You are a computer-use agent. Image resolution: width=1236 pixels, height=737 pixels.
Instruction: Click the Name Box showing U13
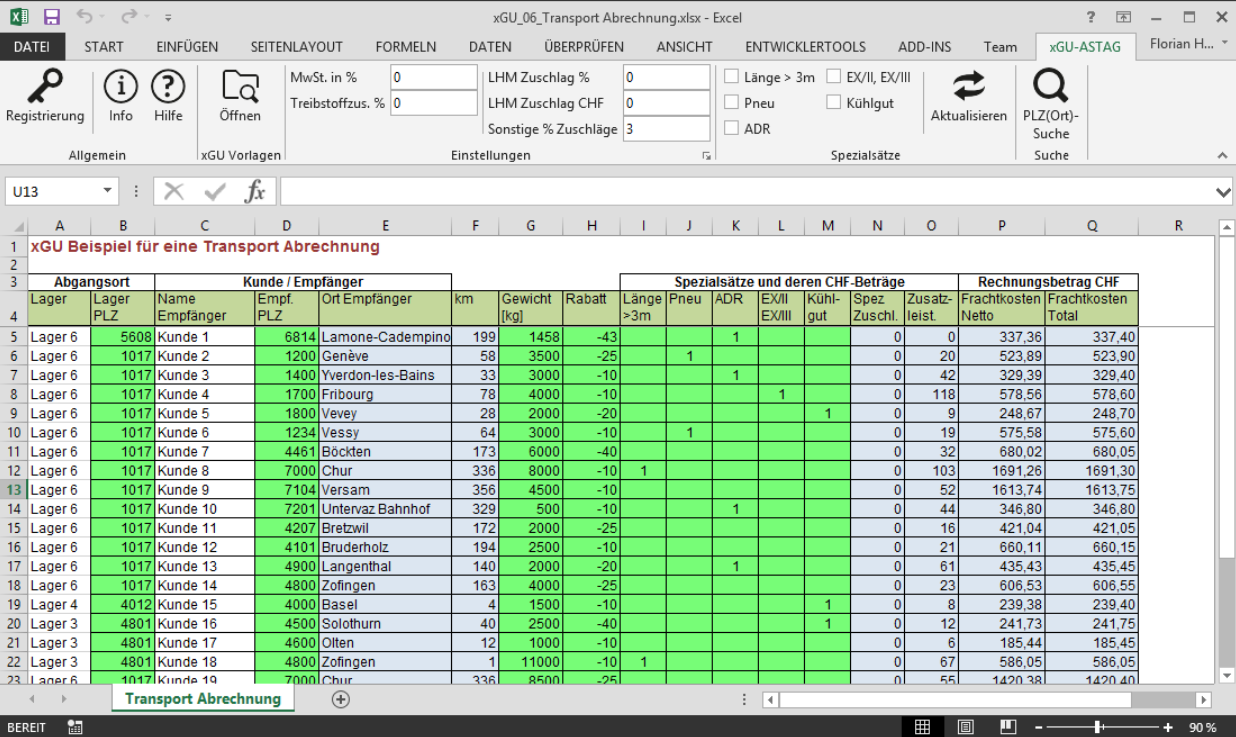pyautogui.click(x=52, y=191)
